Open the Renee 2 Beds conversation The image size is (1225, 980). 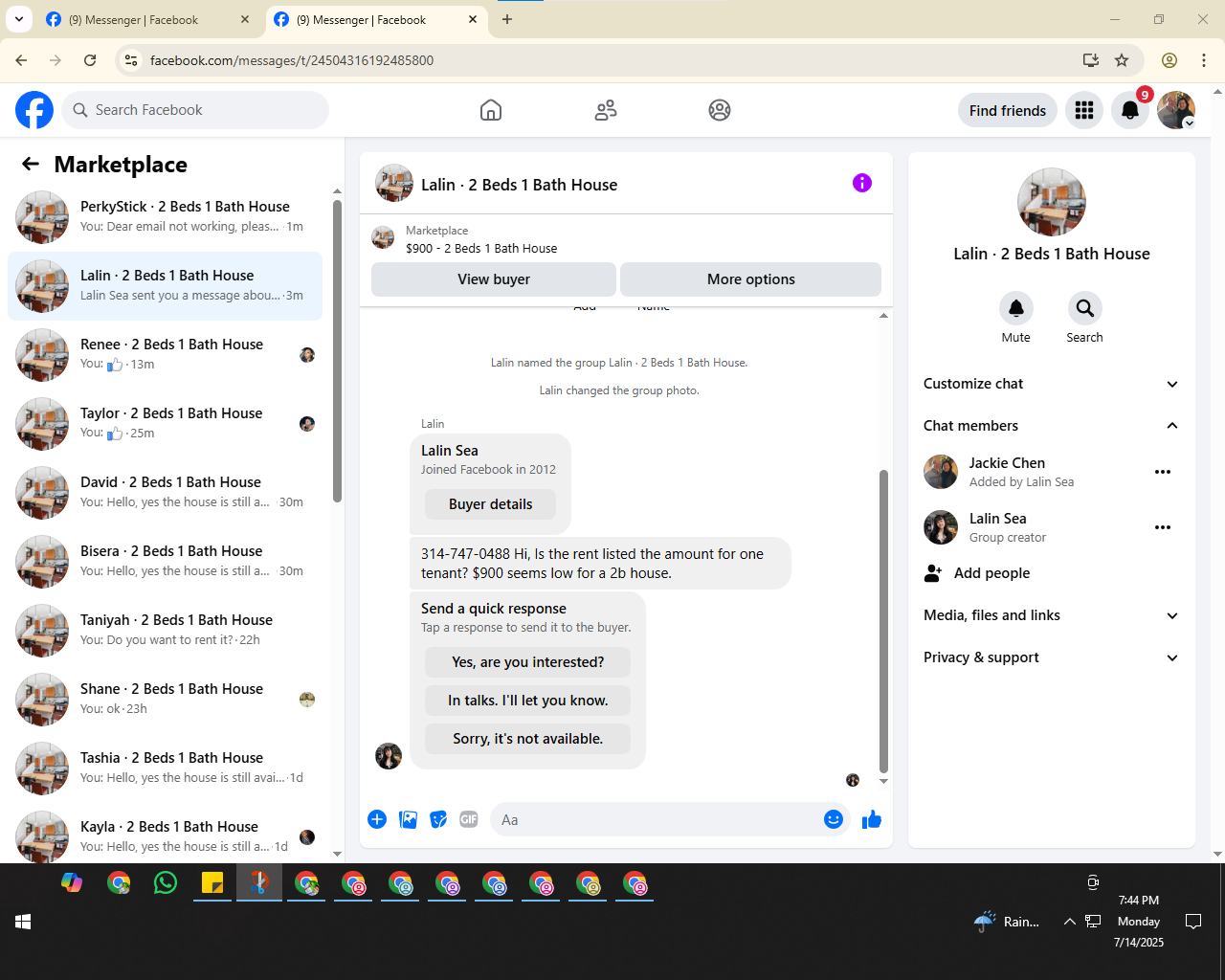click(165, 355)
